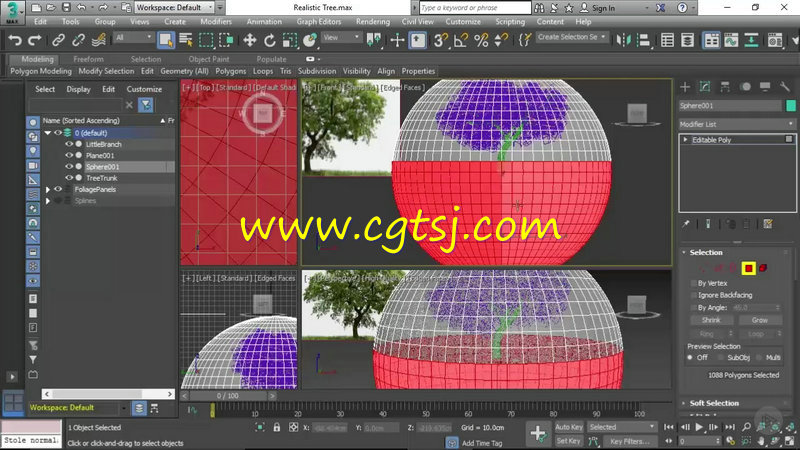This screenshot has width=800, height=450.
Task: Activate the Select Object tool
Action: point(166,40)
